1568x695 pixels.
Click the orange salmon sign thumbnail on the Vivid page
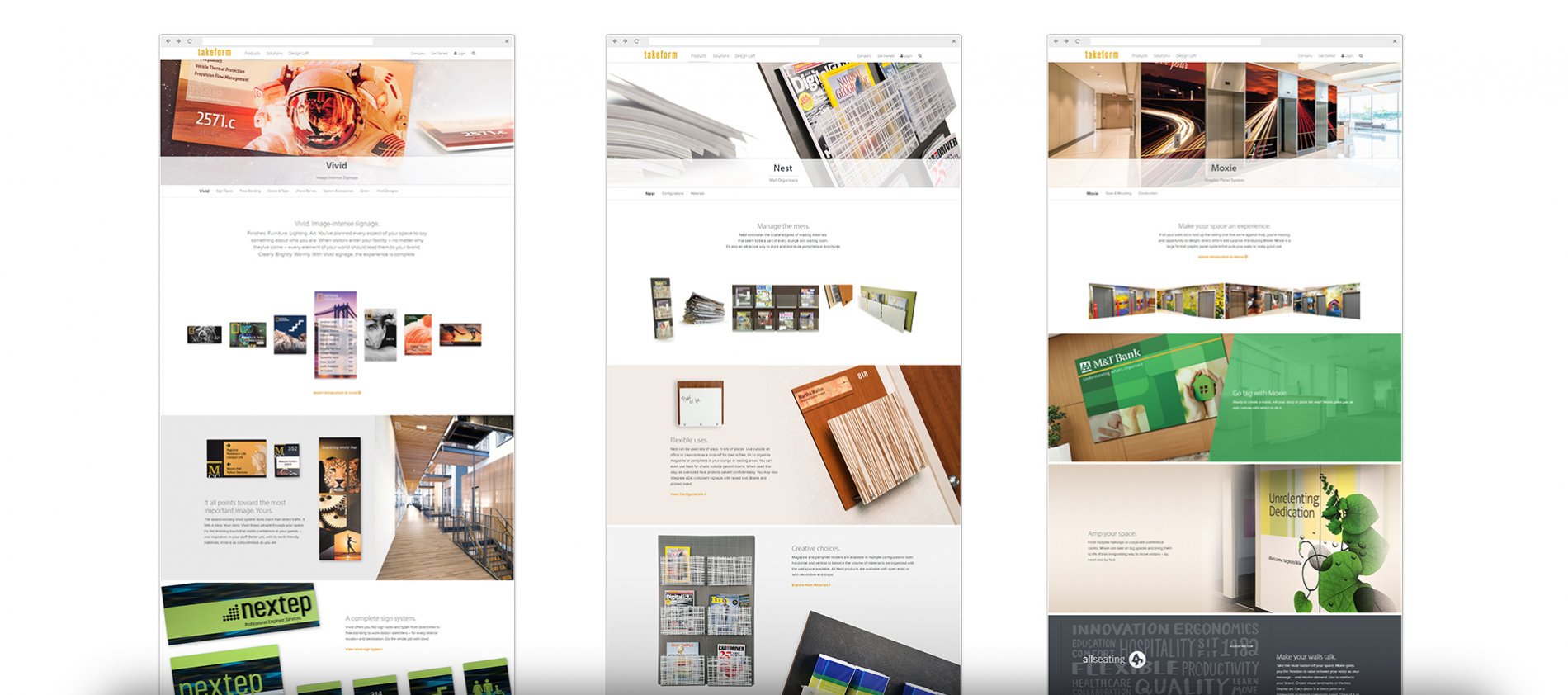coord(418,334)
